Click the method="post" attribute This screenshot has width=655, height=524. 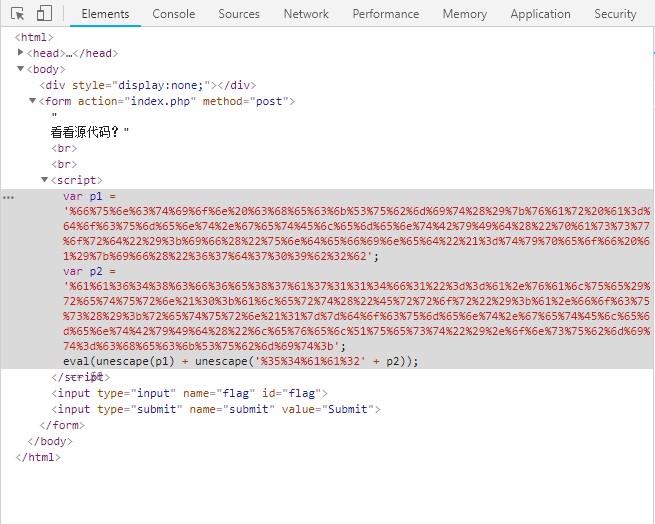pos(246,101)
